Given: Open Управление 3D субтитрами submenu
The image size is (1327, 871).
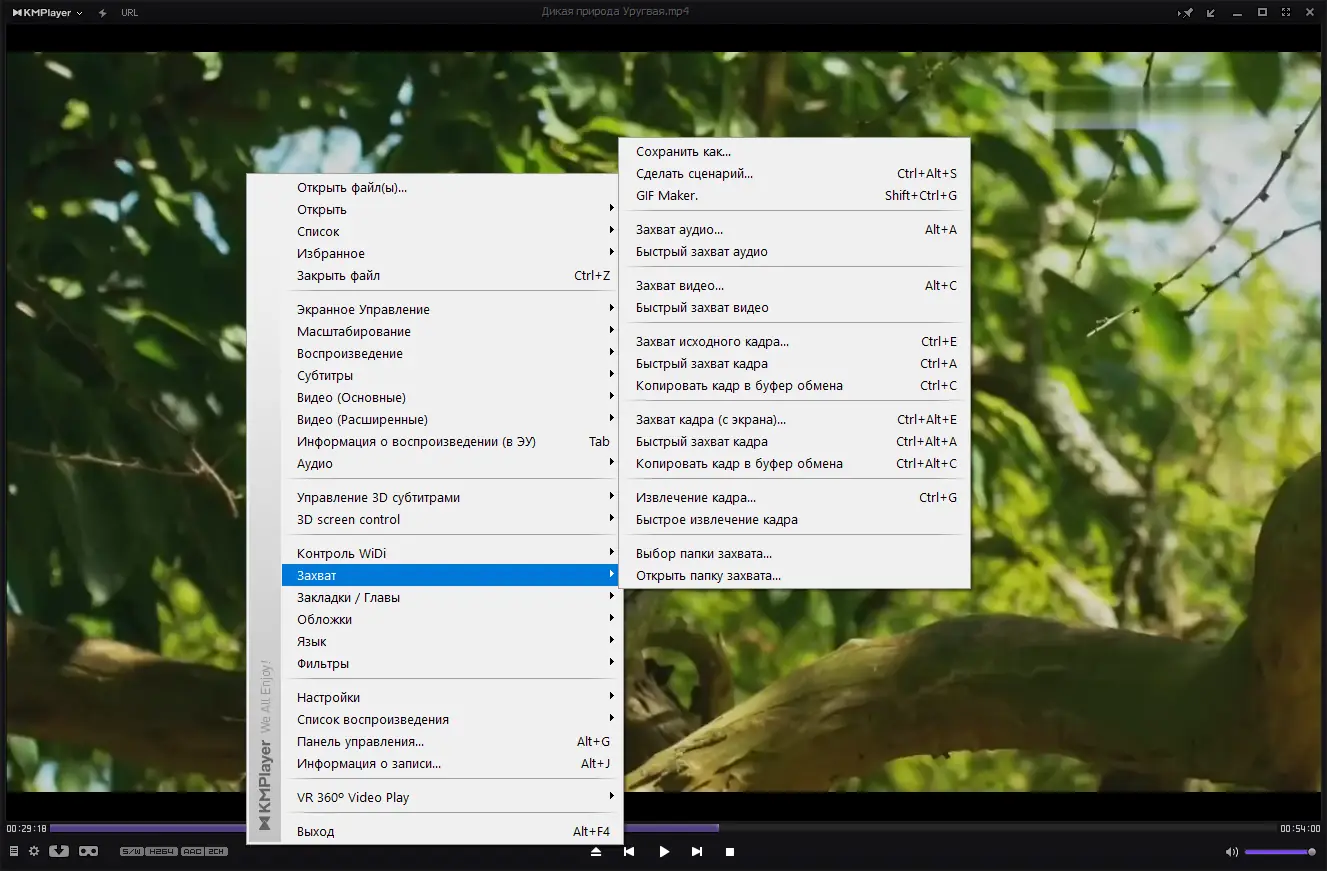Looking at the screenshot, I should click(448, 498).
